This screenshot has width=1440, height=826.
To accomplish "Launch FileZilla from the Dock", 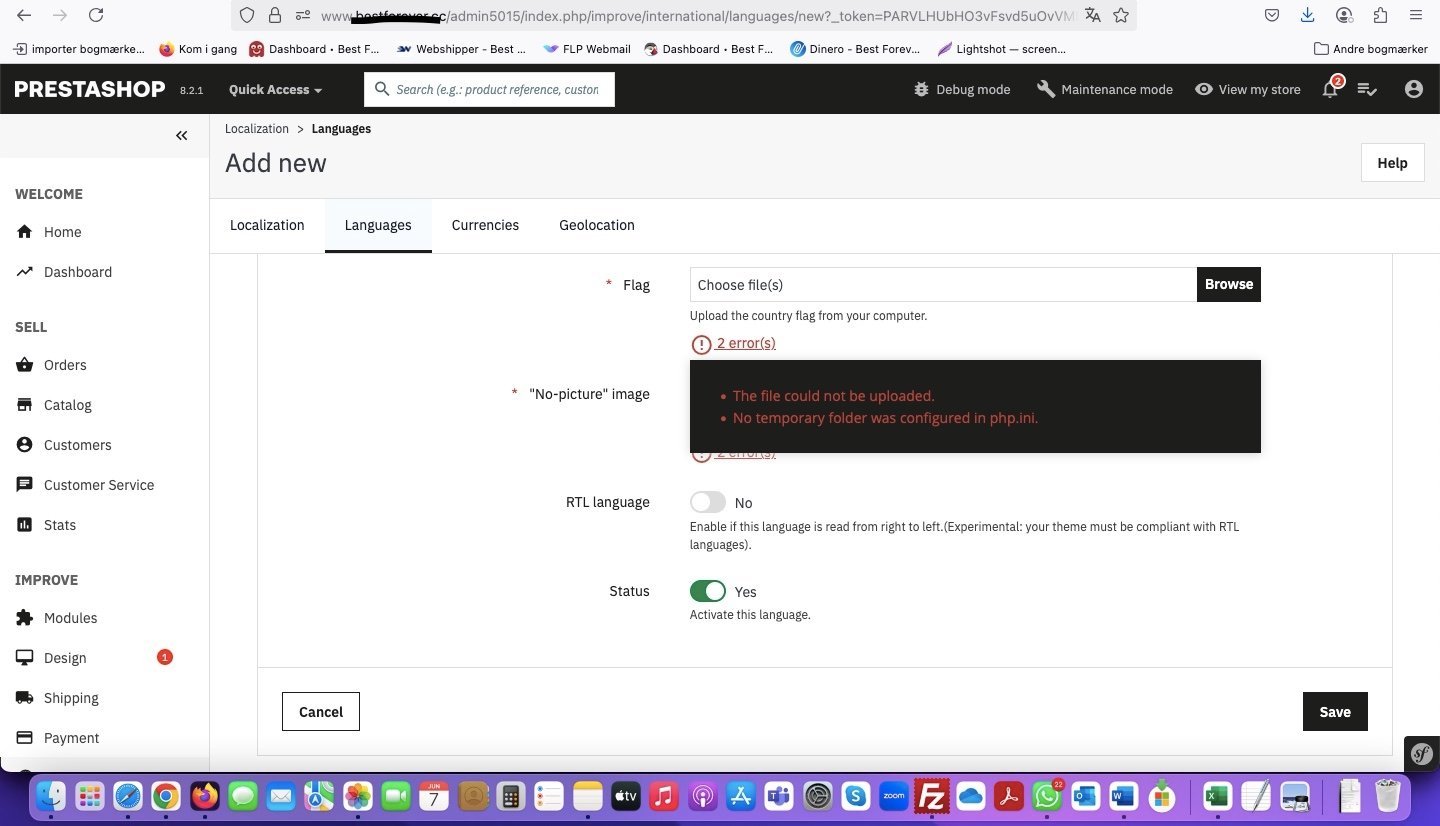I will point(932,796).
